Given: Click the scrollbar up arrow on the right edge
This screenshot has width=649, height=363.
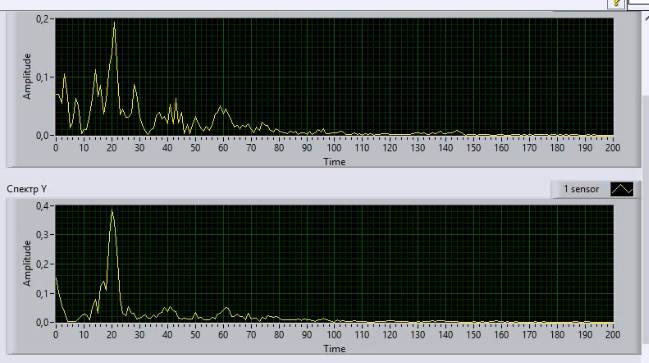Looking at the screenshot, I should coord(646,18).
